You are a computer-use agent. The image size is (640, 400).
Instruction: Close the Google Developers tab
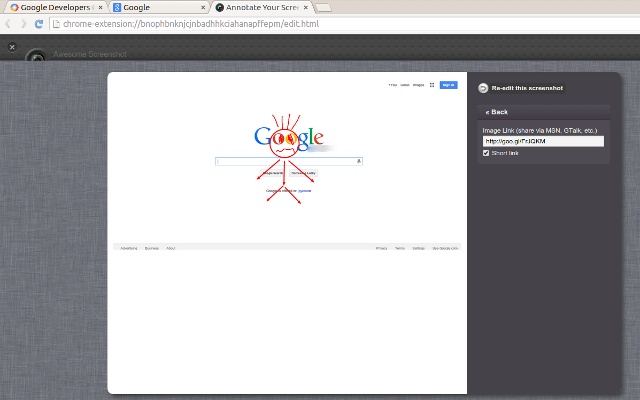pyautogui.click(x=100, y=7)
